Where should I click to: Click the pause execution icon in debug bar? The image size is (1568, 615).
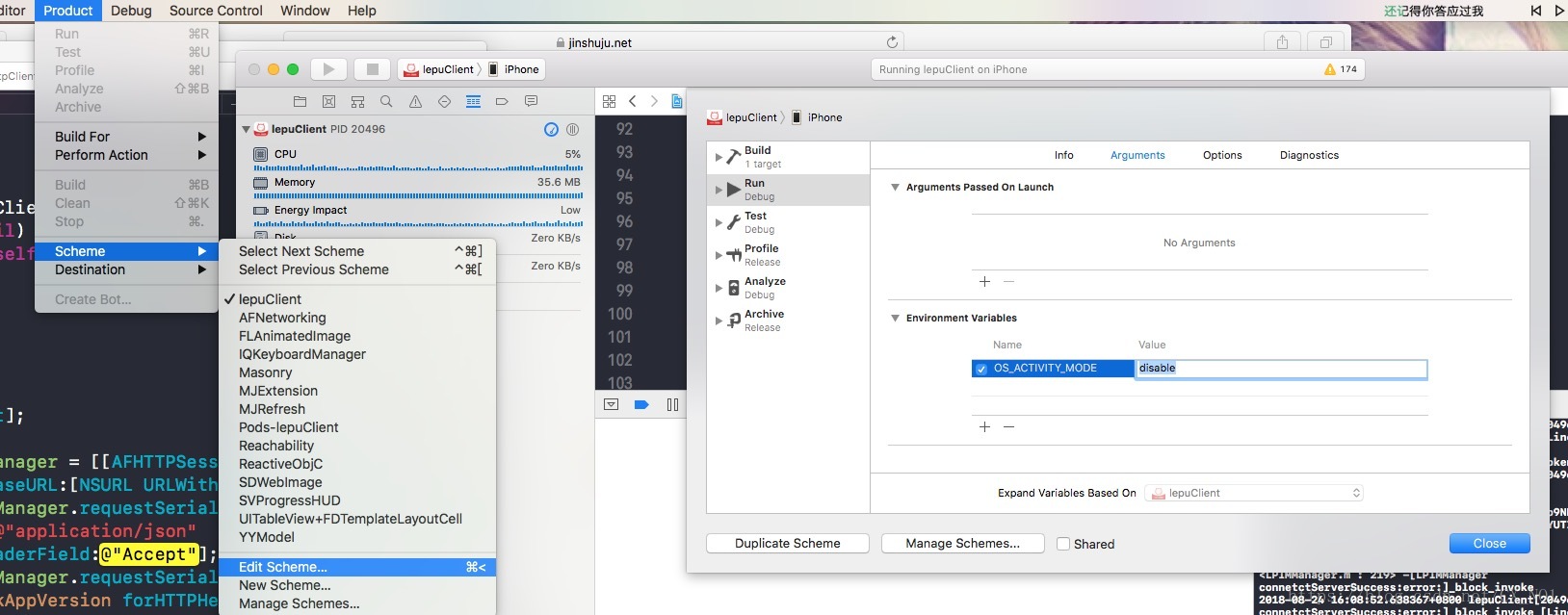pos(672,405)
